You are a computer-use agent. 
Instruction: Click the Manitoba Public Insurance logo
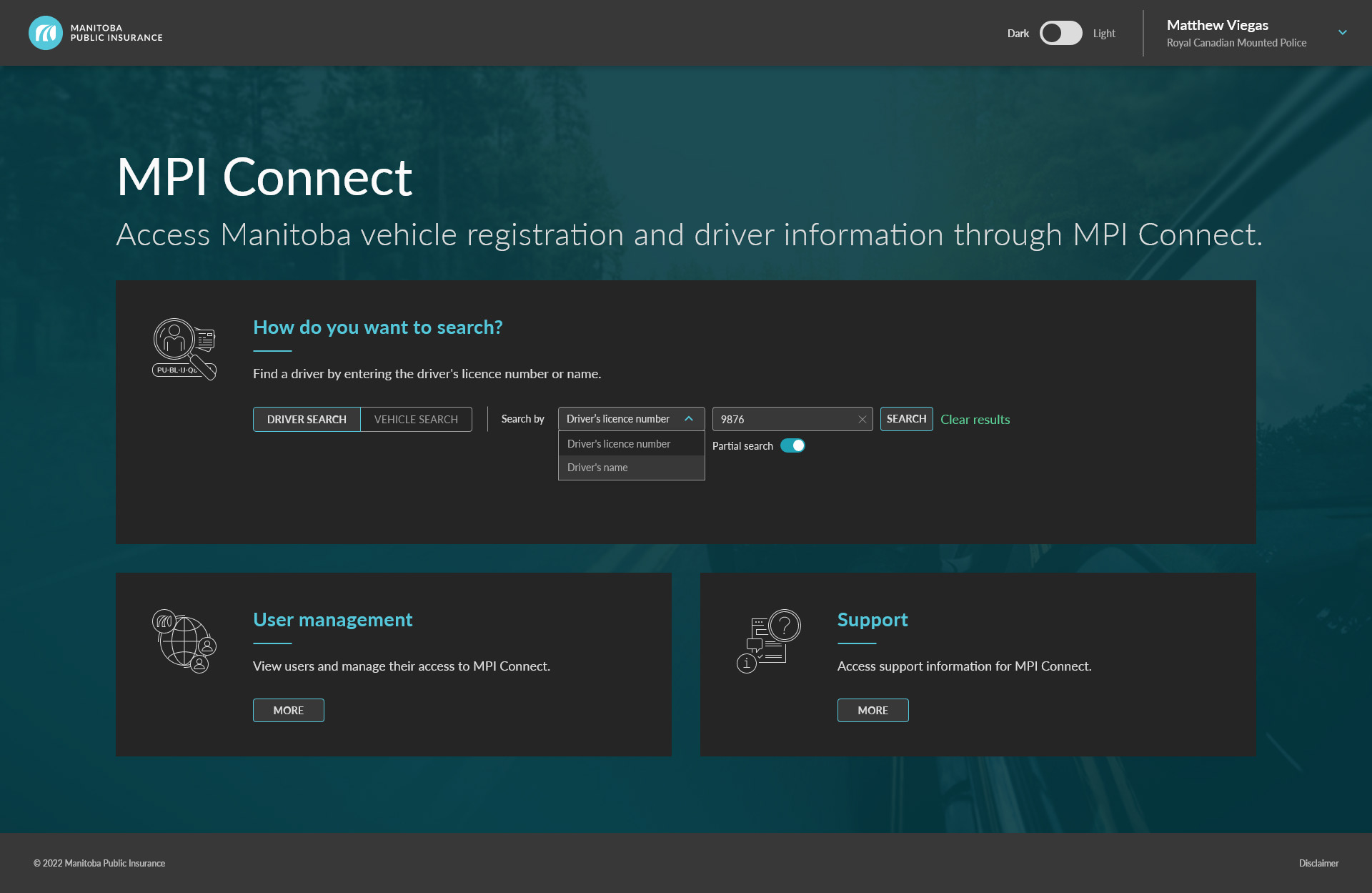click(96, 33)
